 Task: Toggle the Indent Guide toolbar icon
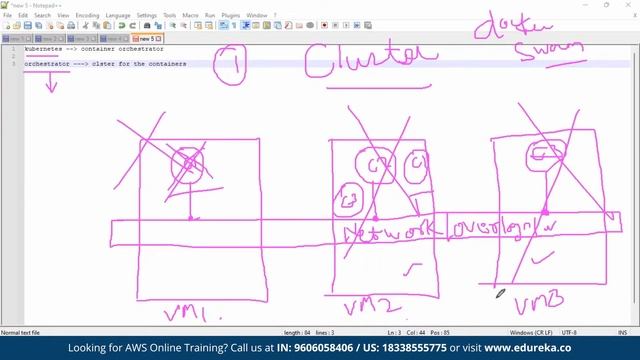pyautogui.click(x=245, y=26)
